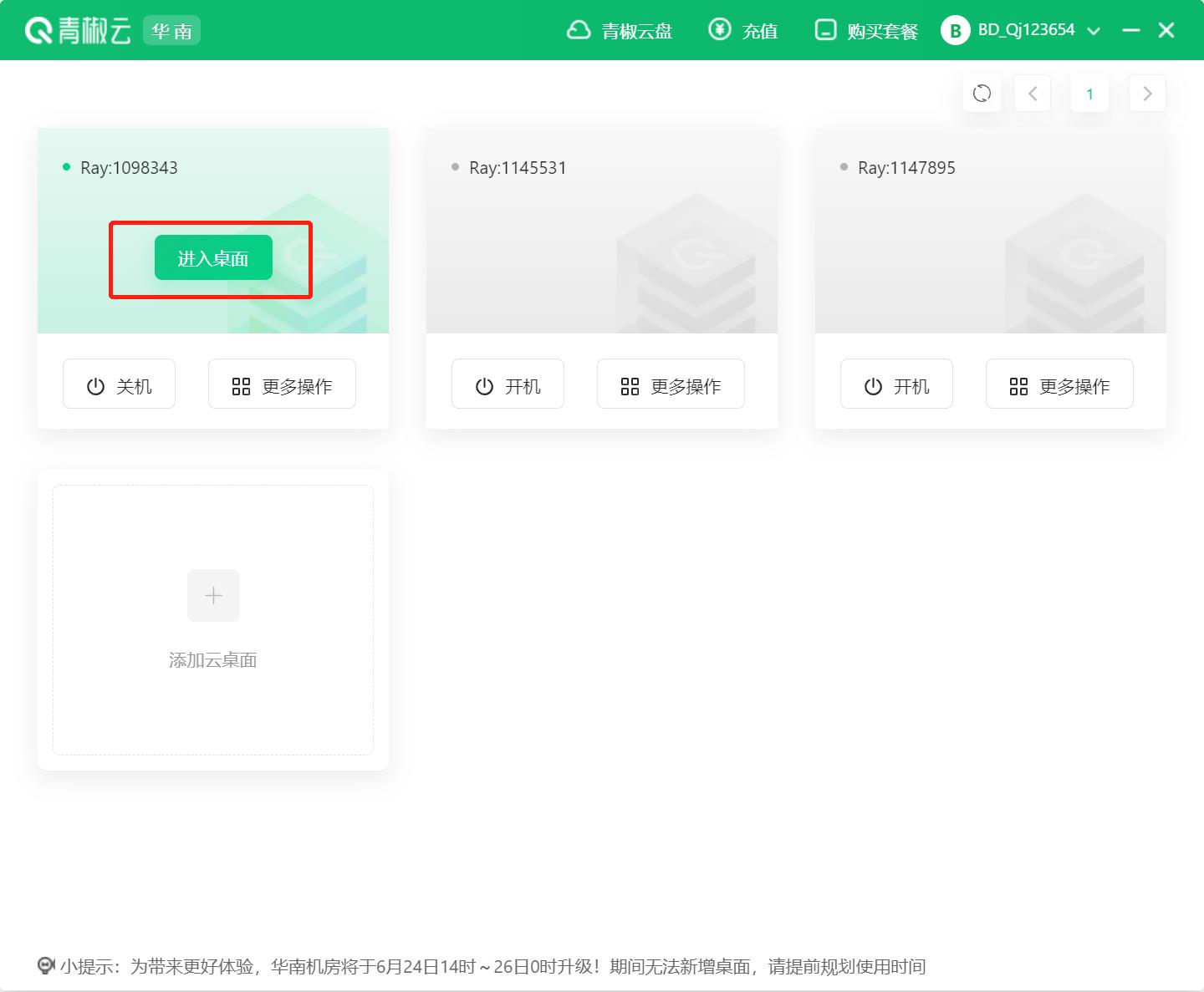Click the 华南 region tag

point(171,30)
